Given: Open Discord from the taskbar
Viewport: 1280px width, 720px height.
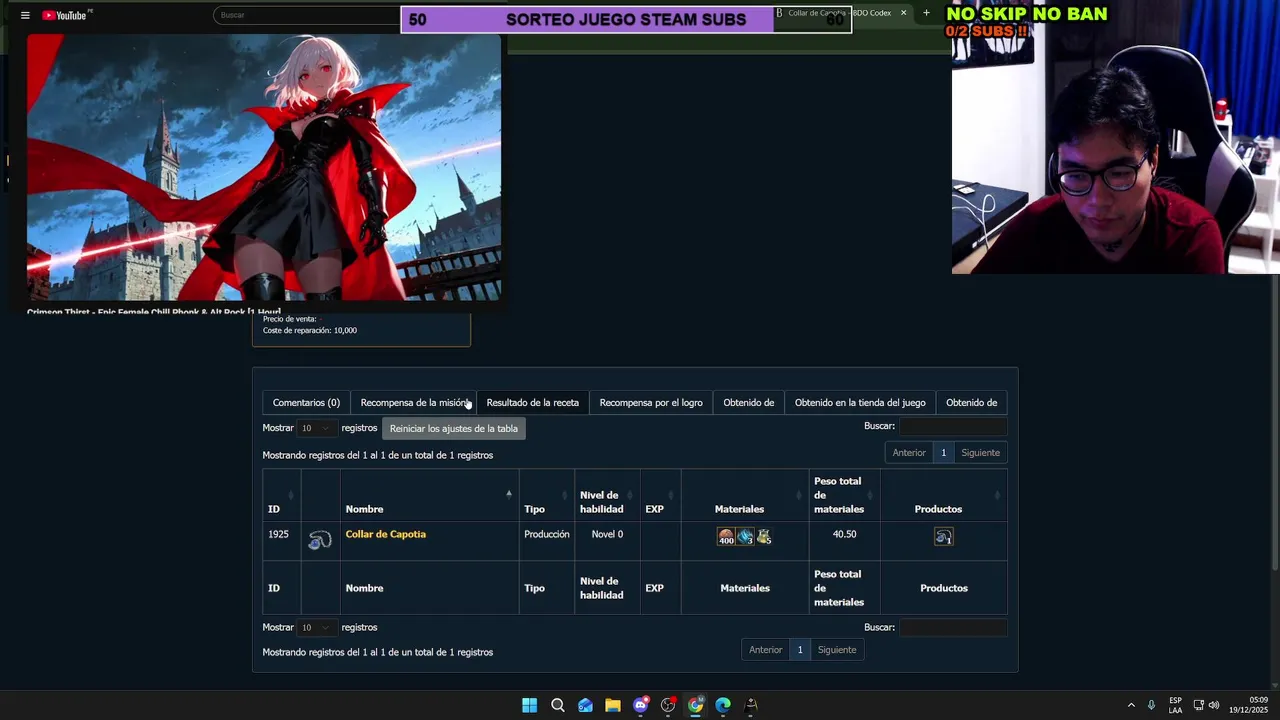Looking at the screenshot, I should pos(641,705).
